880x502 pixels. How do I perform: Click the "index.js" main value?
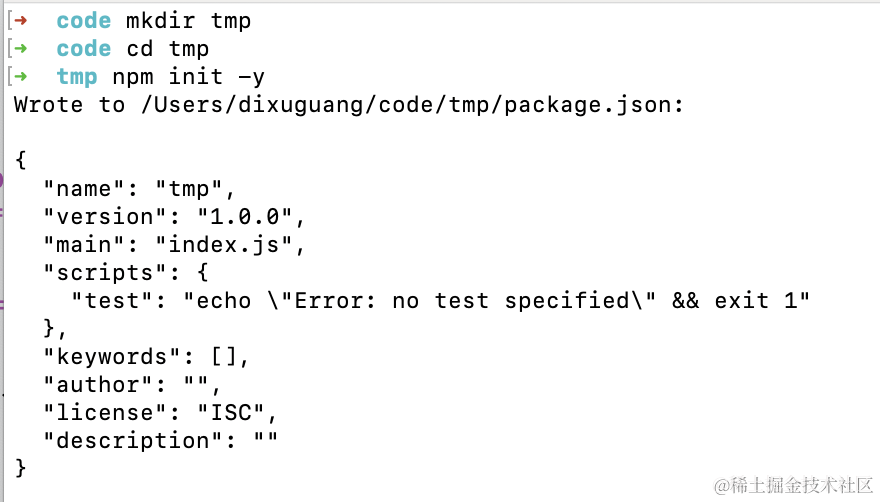pos(224,245)
